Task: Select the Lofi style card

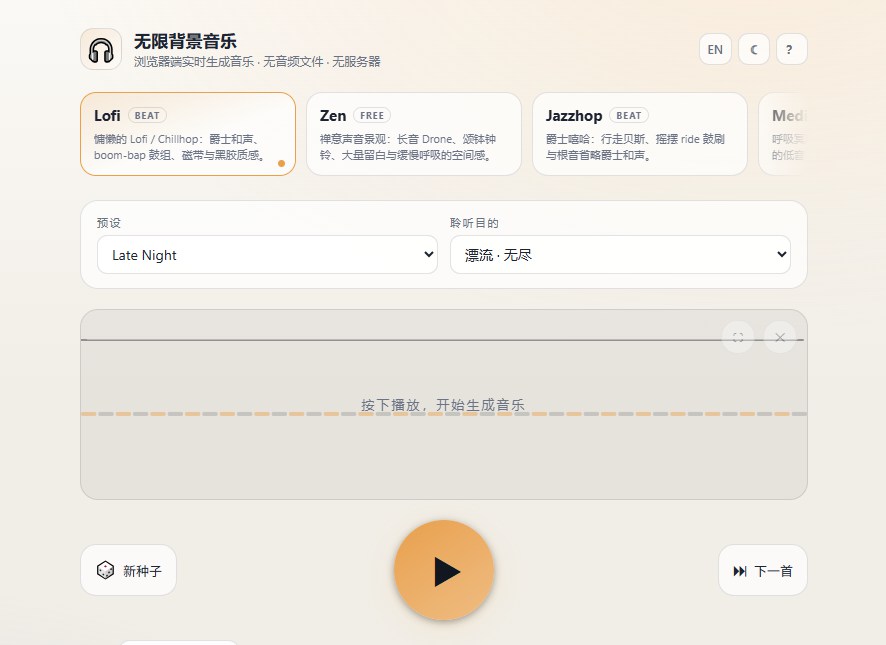Action: tap(188, 134)
